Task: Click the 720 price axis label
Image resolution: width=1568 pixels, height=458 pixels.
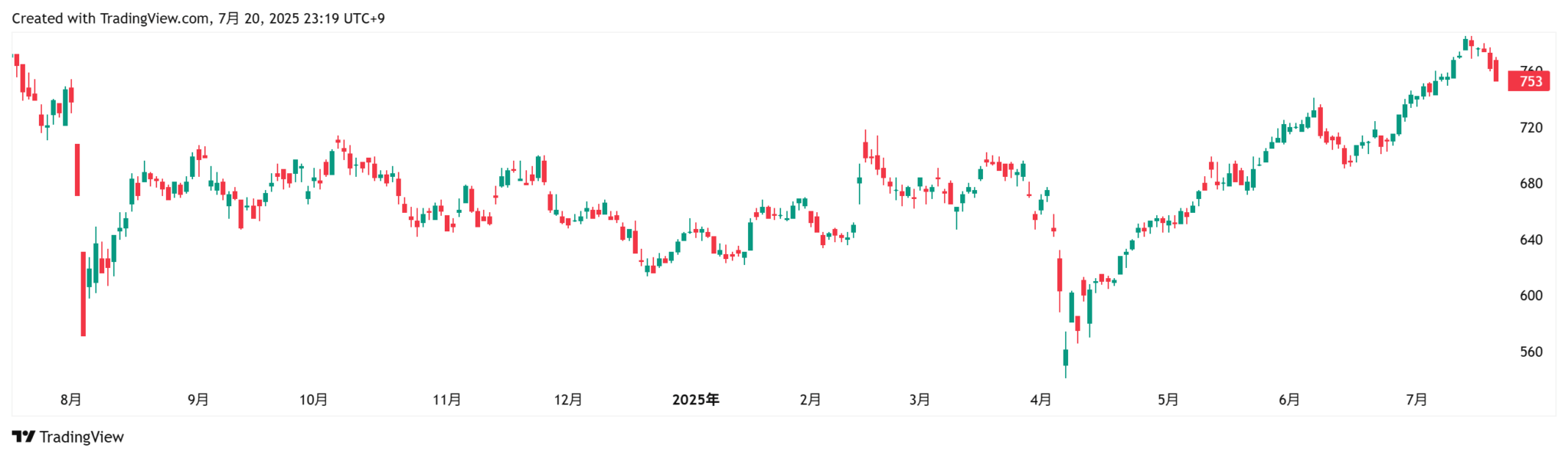Action: (x=1530, y=128)
